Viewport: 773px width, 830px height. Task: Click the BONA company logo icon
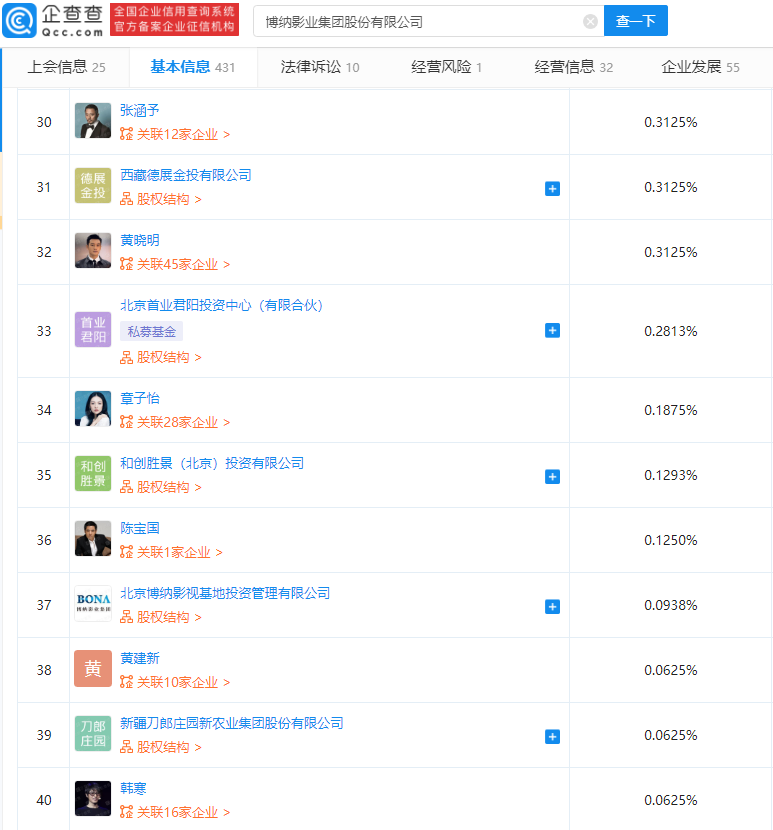pos(93,603)
